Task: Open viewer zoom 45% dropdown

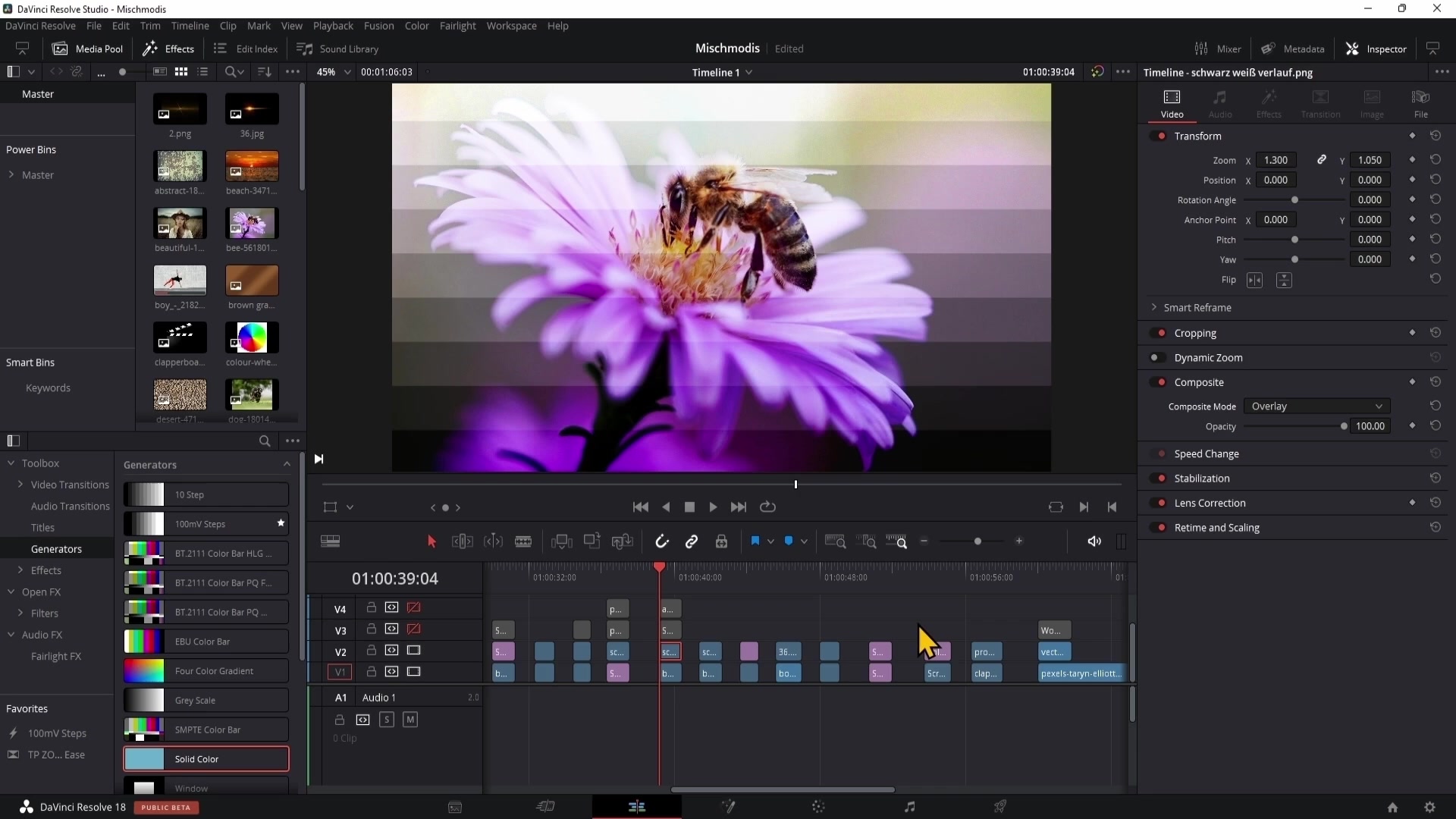Action: click(x=334, y=72)
